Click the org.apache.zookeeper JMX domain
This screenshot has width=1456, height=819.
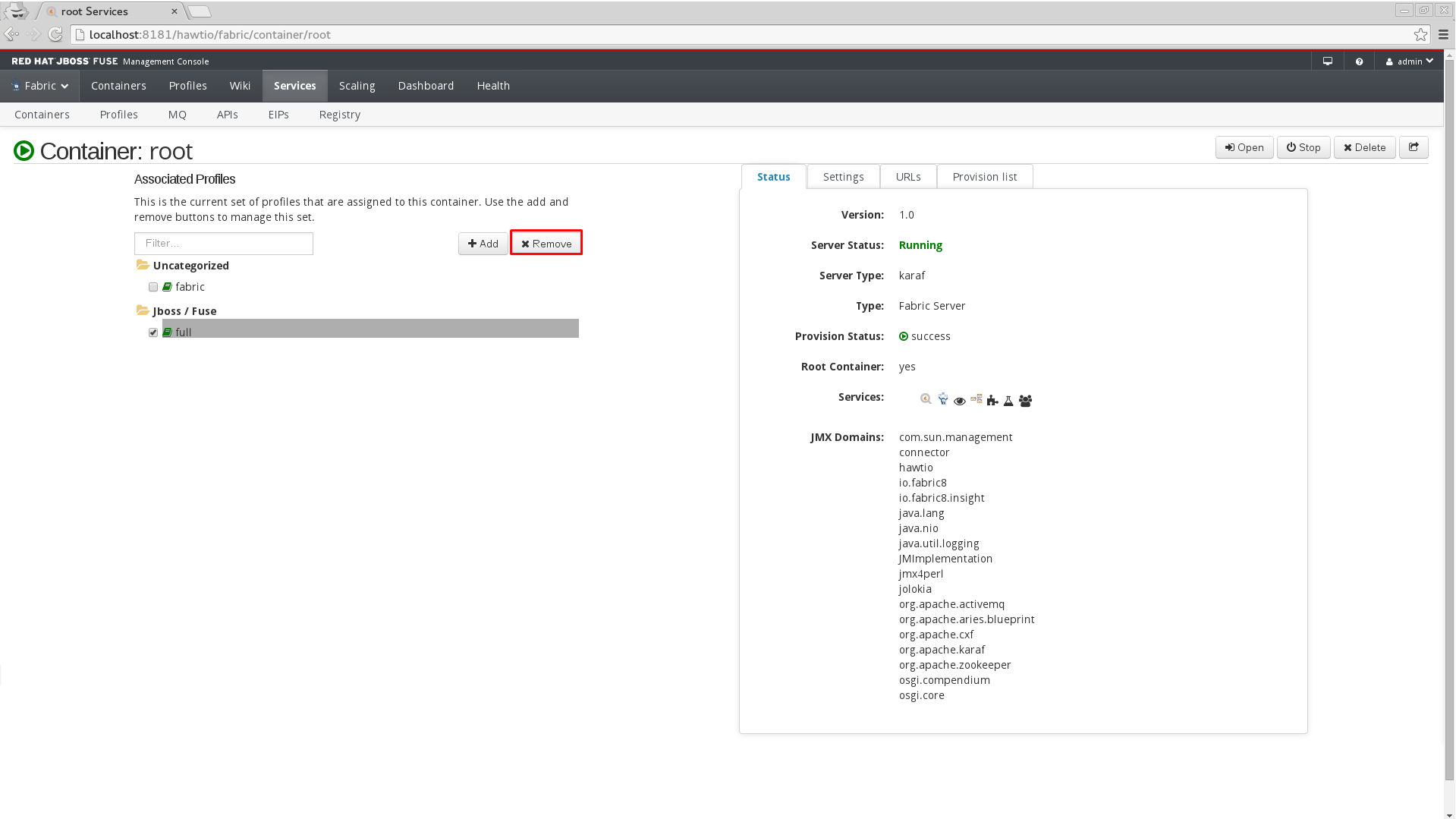[954, 665]
